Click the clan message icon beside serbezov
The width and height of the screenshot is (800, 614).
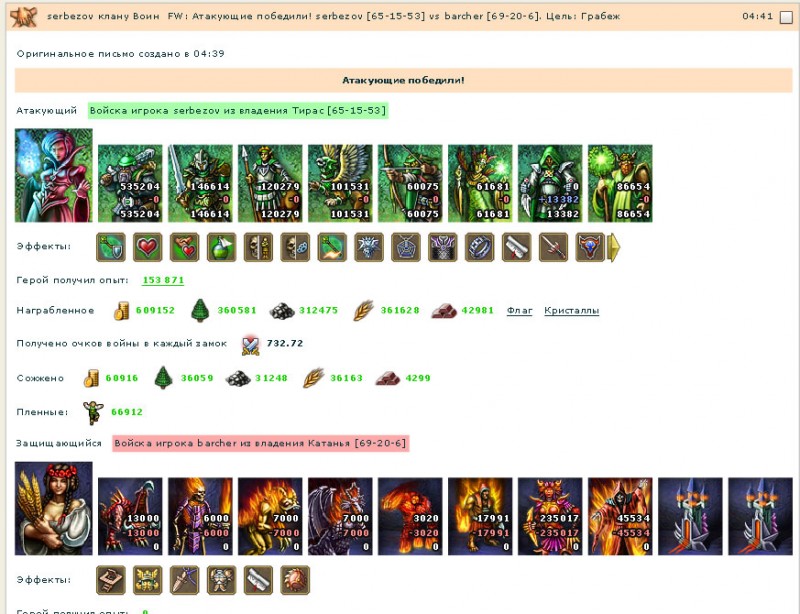coord(24,17)
